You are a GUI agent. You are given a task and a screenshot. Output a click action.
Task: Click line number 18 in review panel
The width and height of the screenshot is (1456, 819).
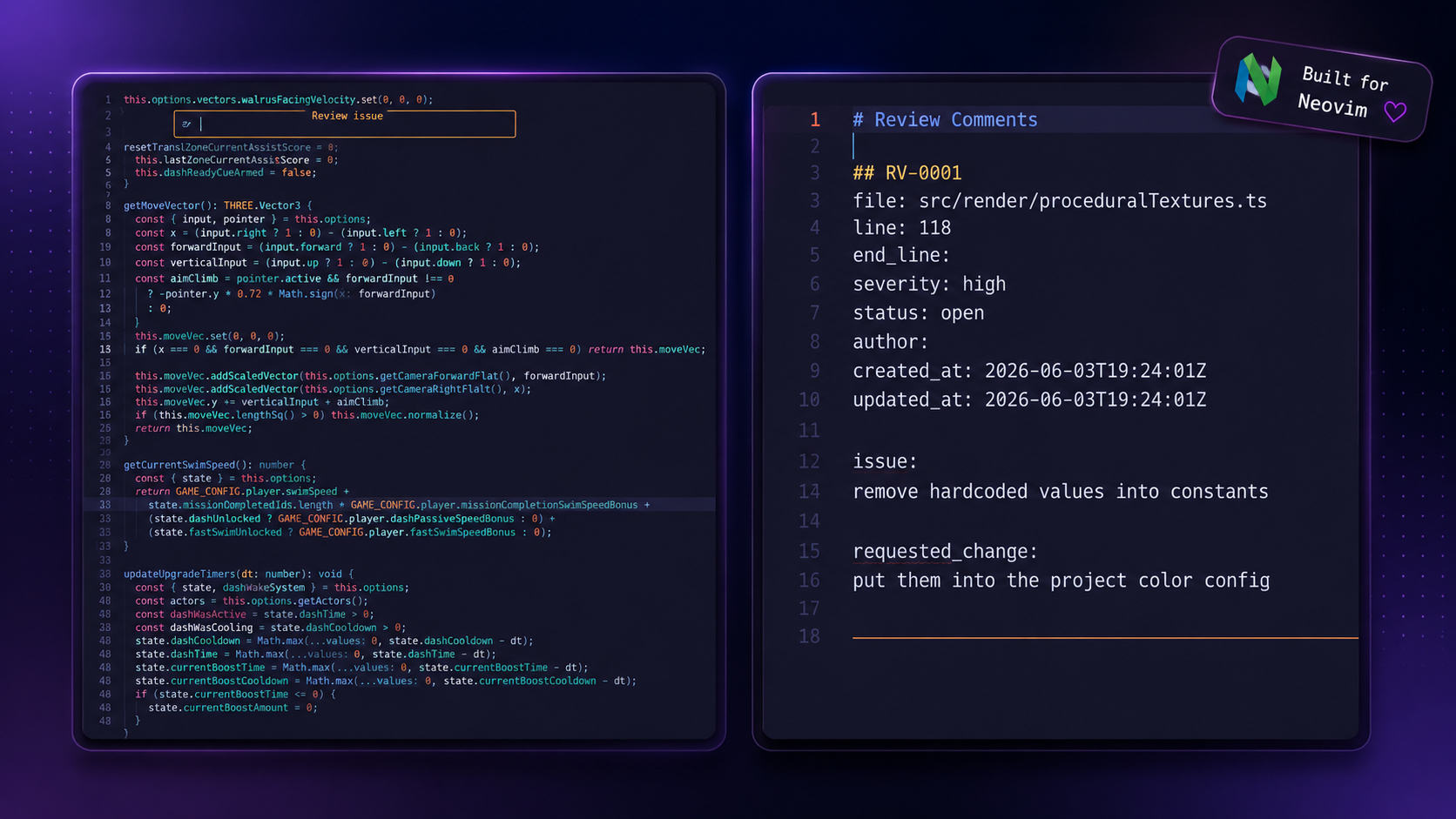[x=809, y=636]
